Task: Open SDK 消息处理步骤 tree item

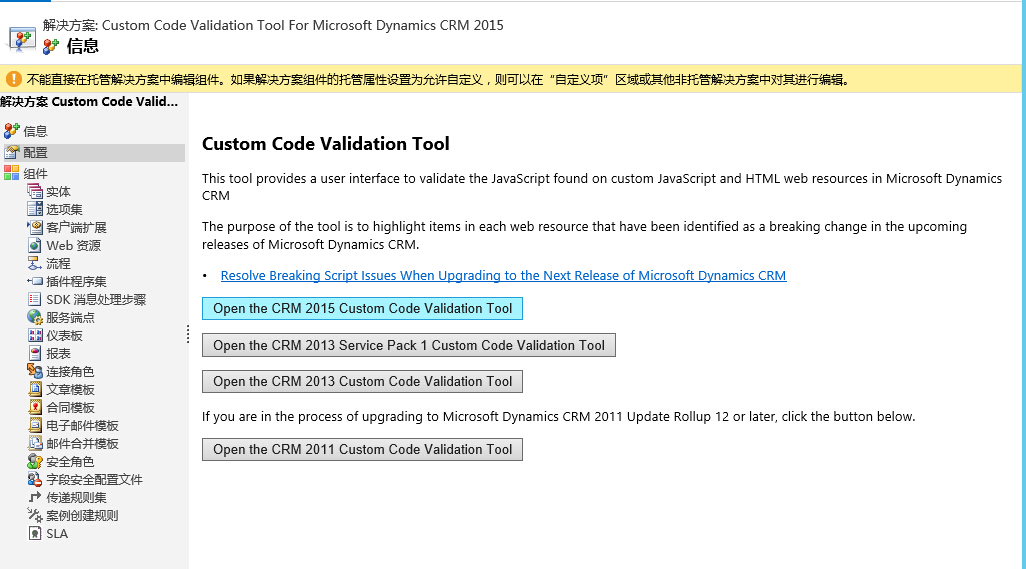Action: coord(96,300)
